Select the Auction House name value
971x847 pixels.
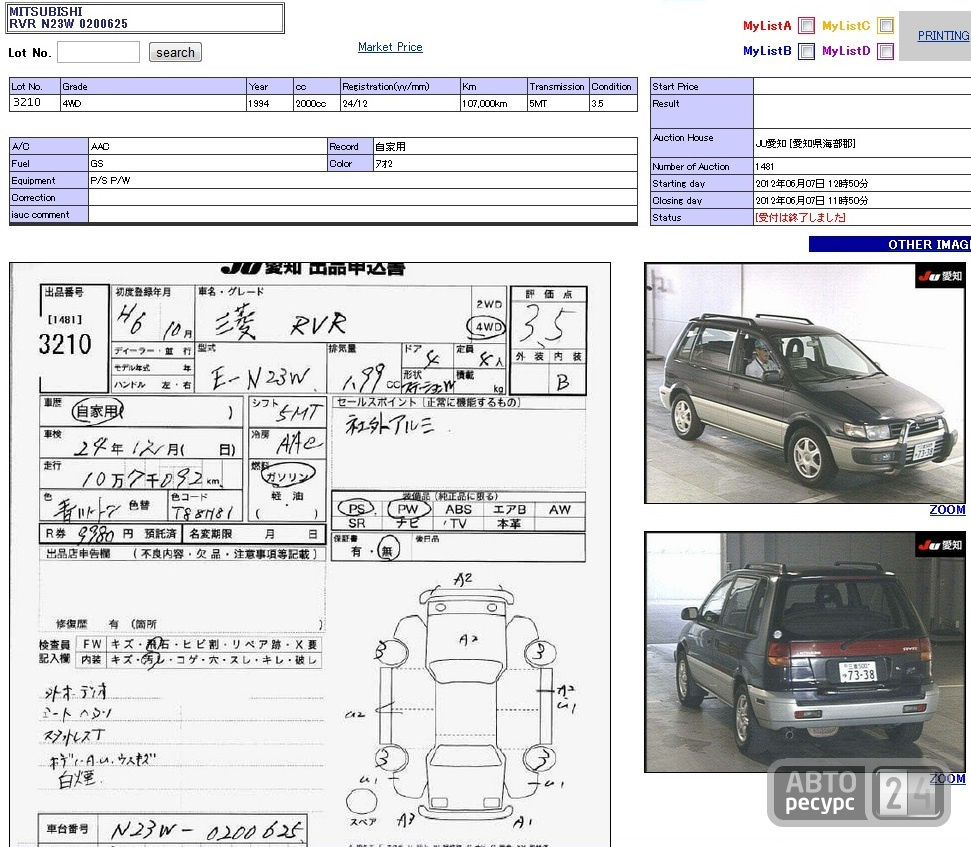click(805, 143)
